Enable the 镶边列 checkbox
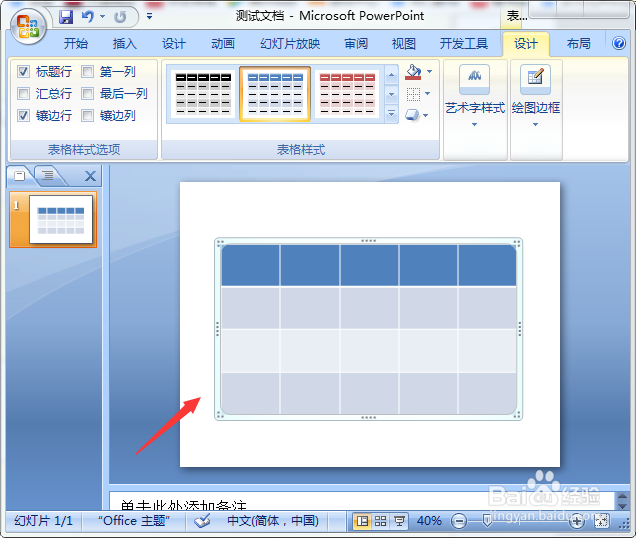 (x=87, y=116)
